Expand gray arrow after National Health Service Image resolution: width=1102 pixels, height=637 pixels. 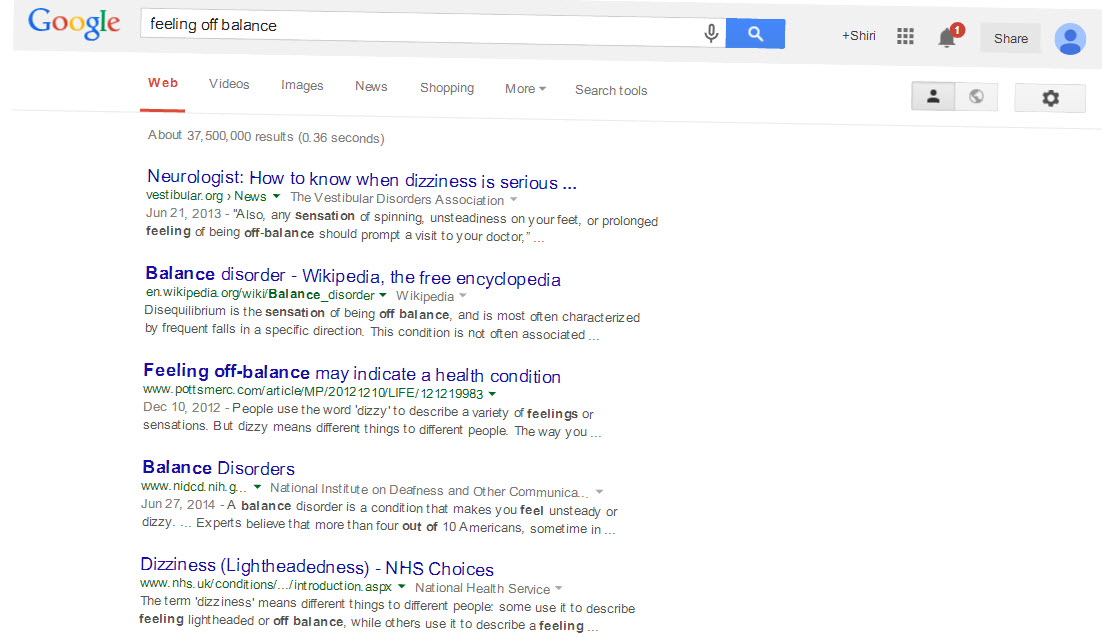[x=559, y=588]
